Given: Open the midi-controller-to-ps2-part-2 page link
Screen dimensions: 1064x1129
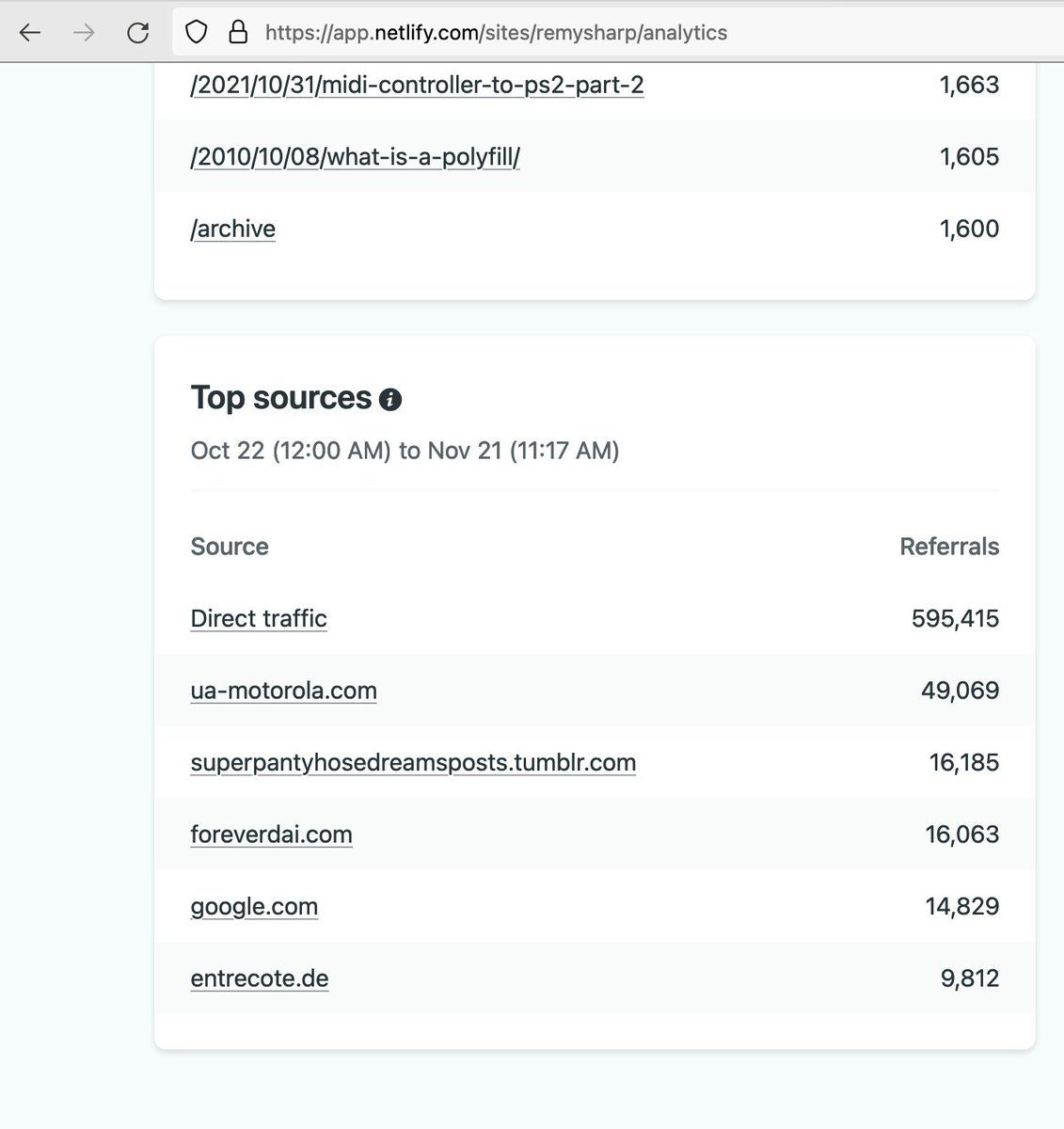Looking at the screenshot, I should (417, 85).
